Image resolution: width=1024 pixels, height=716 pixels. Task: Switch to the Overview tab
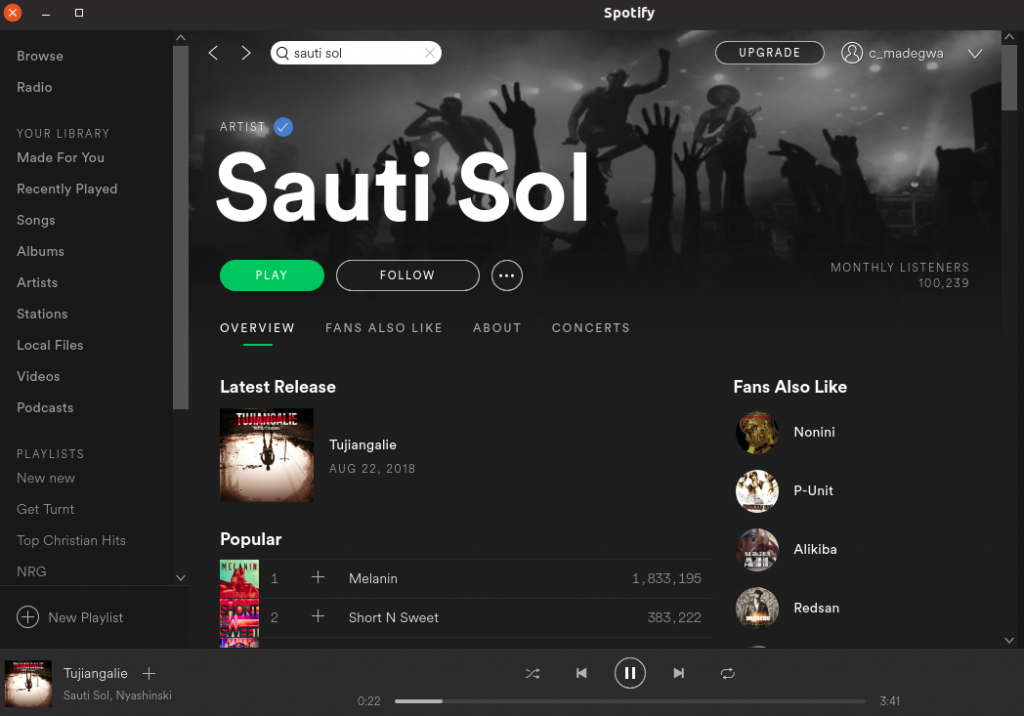click(x=257, y=328)
